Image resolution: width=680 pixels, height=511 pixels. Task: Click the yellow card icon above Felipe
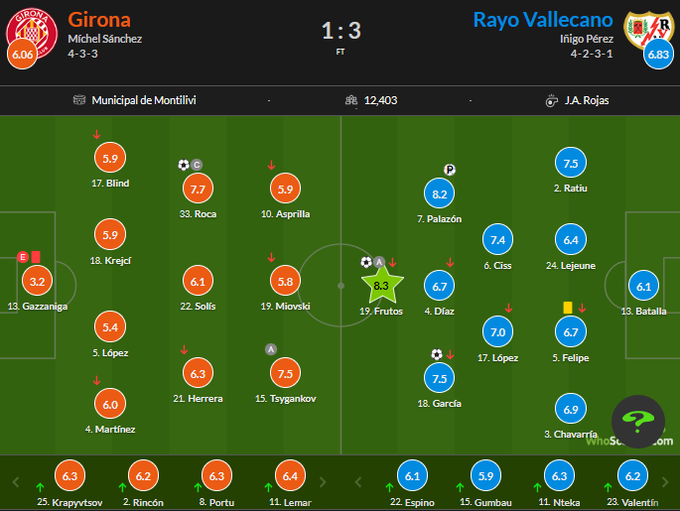pos(567,308)
